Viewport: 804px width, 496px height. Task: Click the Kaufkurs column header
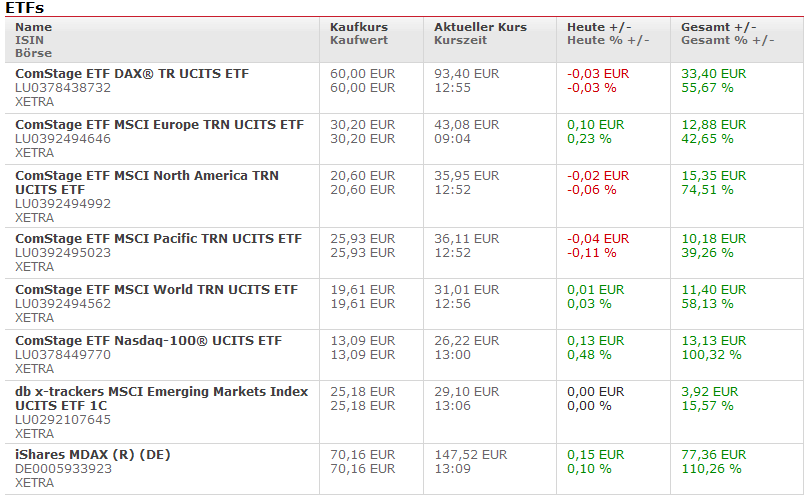(359, 27)
